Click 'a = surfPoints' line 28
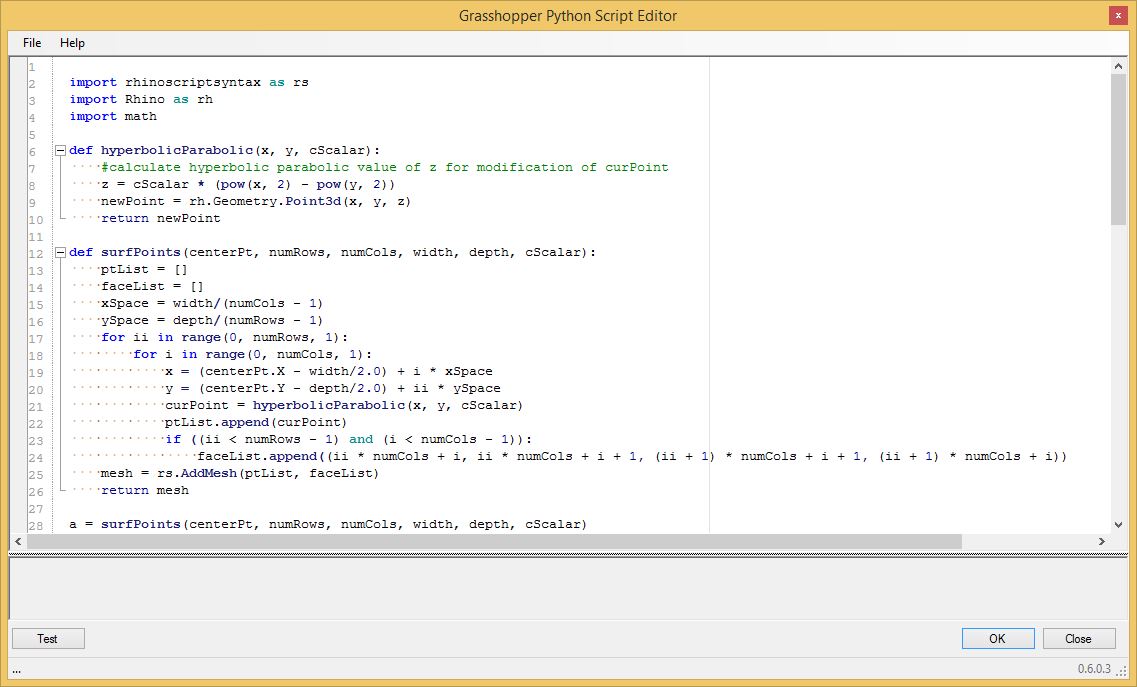Screen dimensions: 1137x687 pos(328,524)
